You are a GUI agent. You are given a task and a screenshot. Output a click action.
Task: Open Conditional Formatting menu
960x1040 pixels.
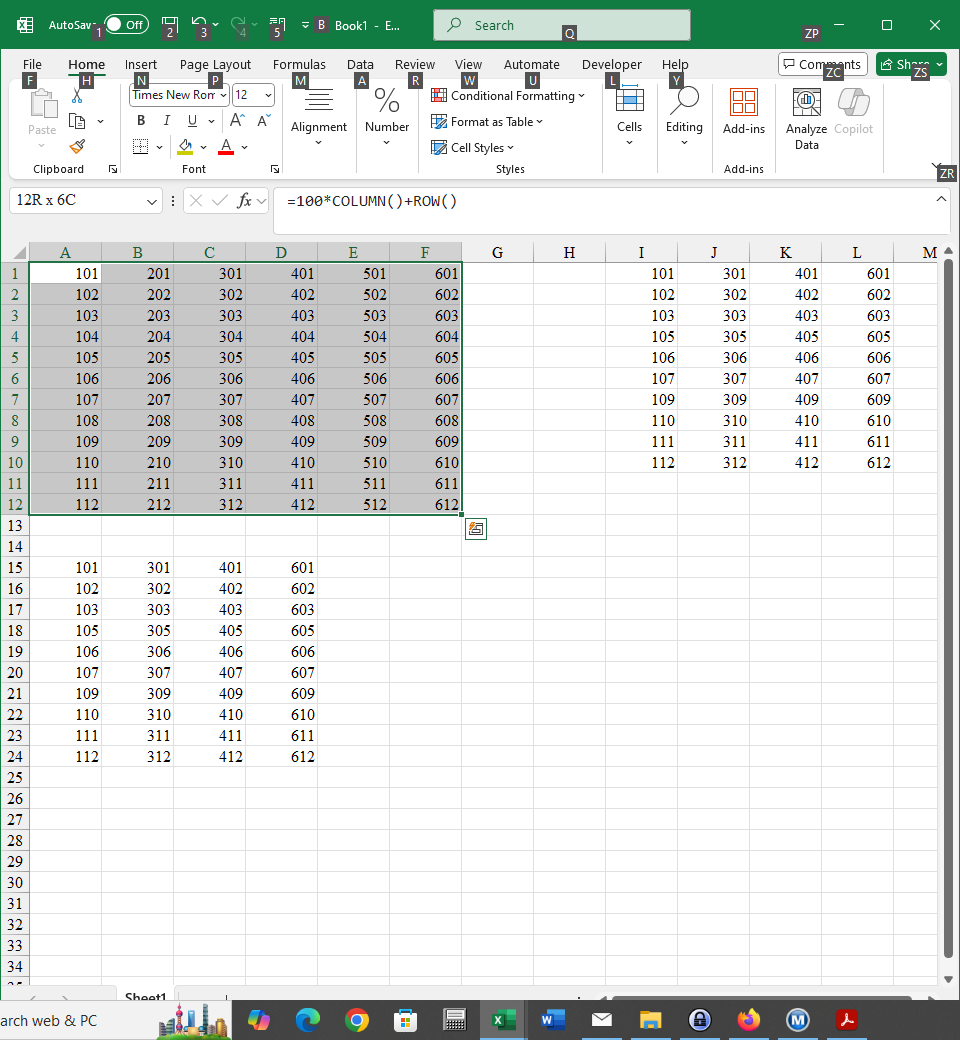tap(508, 96)
